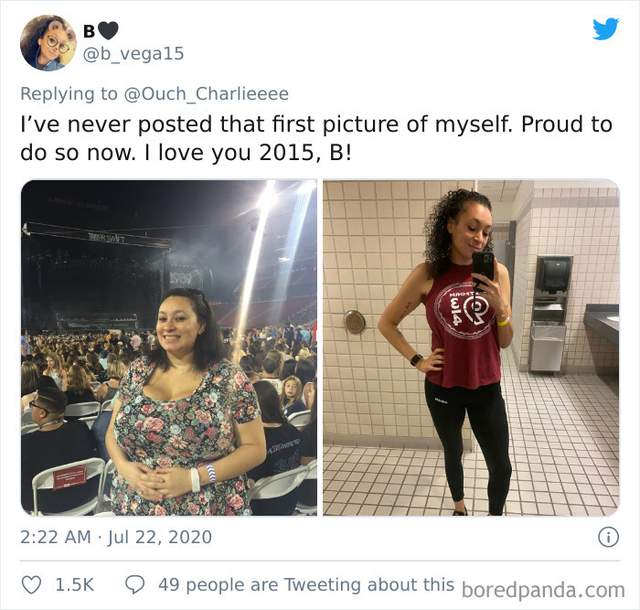Click the display name B
This screenshot has width=640, height=610.
point(87,31)
